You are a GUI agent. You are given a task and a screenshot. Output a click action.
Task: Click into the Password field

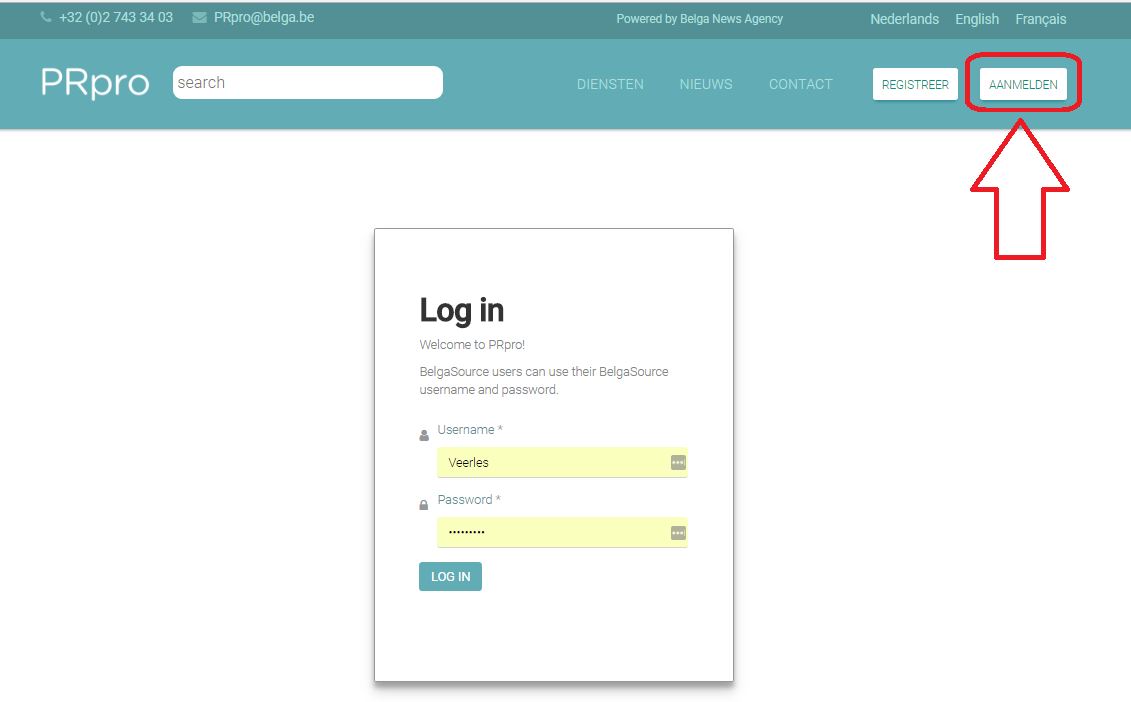(550, 533)
